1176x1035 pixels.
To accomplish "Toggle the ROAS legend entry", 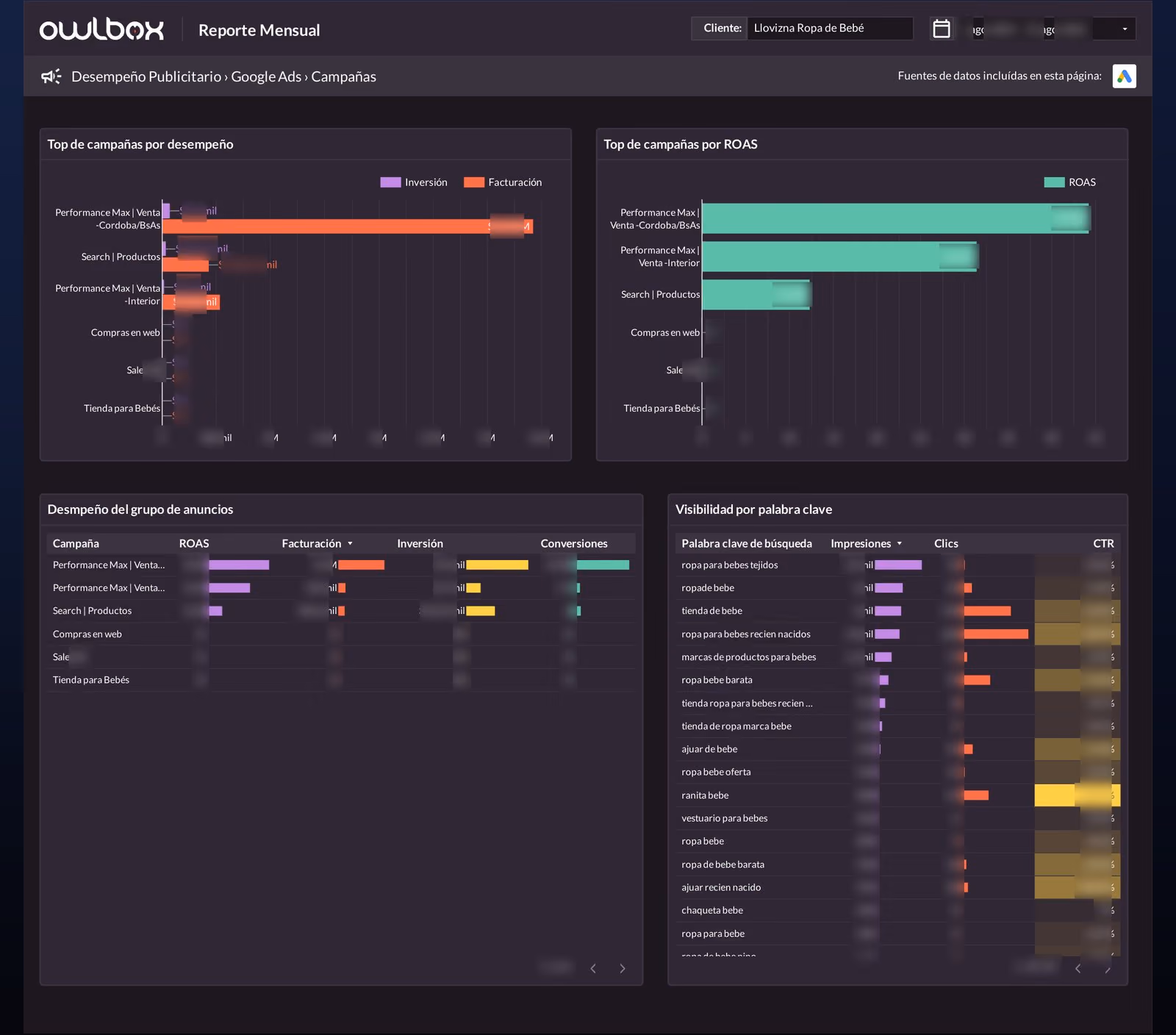I will click(1070, 182).
